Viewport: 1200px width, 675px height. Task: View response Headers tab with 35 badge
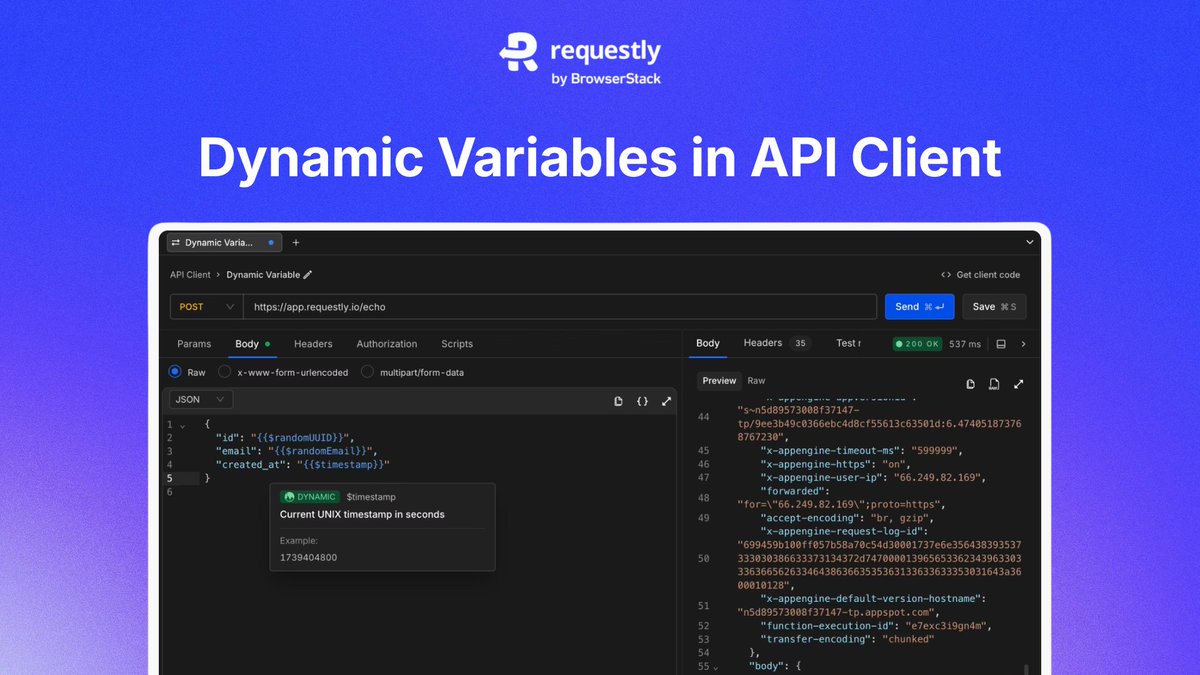pyautogui.click(x=777, y=343)
